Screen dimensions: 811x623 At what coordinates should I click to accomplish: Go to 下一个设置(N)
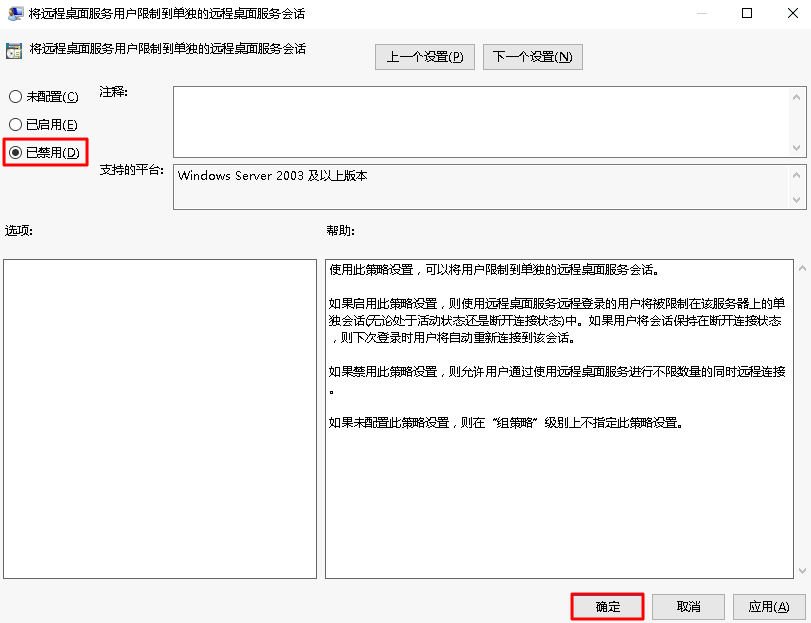pos(532,57)
